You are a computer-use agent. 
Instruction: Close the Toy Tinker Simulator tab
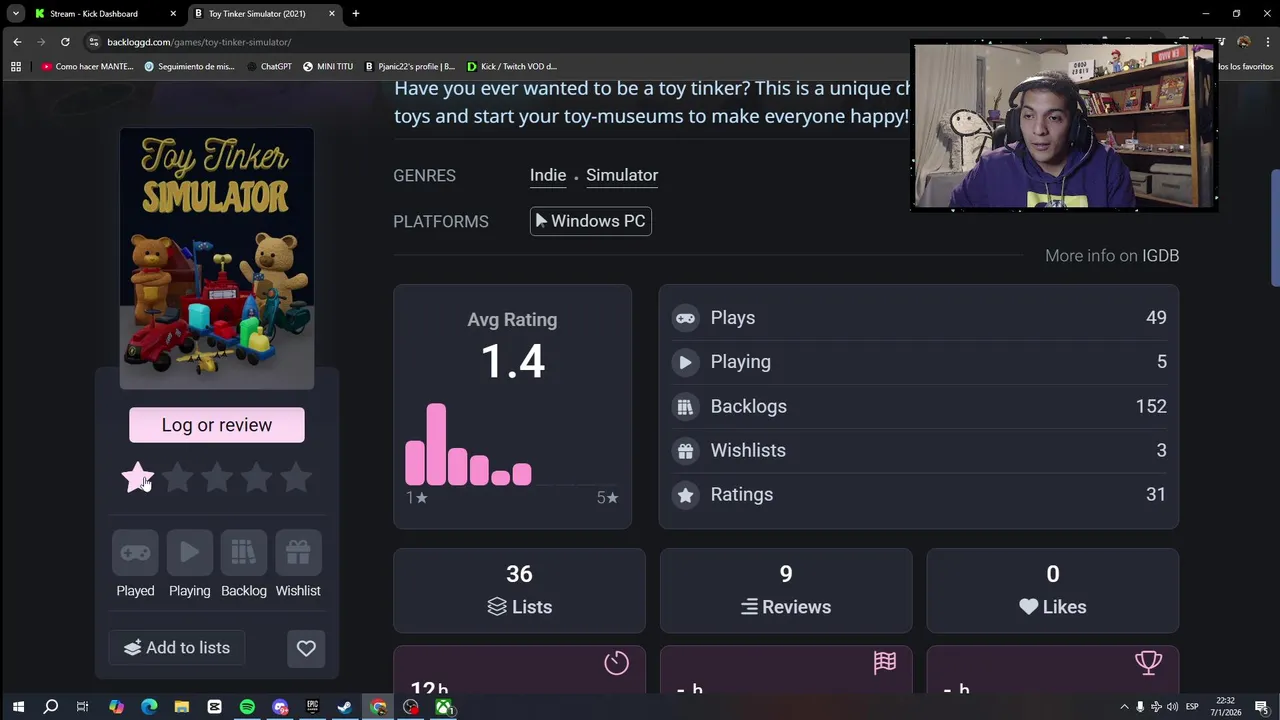click(331, 14)
